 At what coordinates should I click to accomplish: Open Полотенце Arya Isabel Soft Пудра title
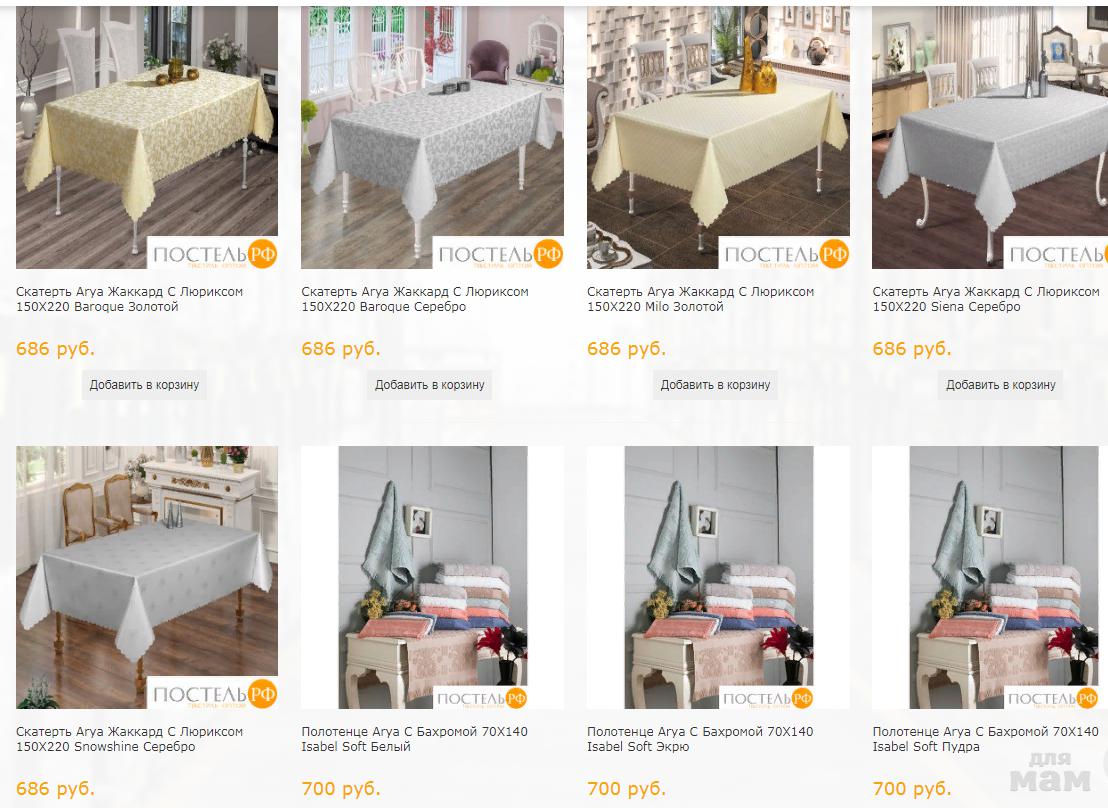[x=986, y=739]
